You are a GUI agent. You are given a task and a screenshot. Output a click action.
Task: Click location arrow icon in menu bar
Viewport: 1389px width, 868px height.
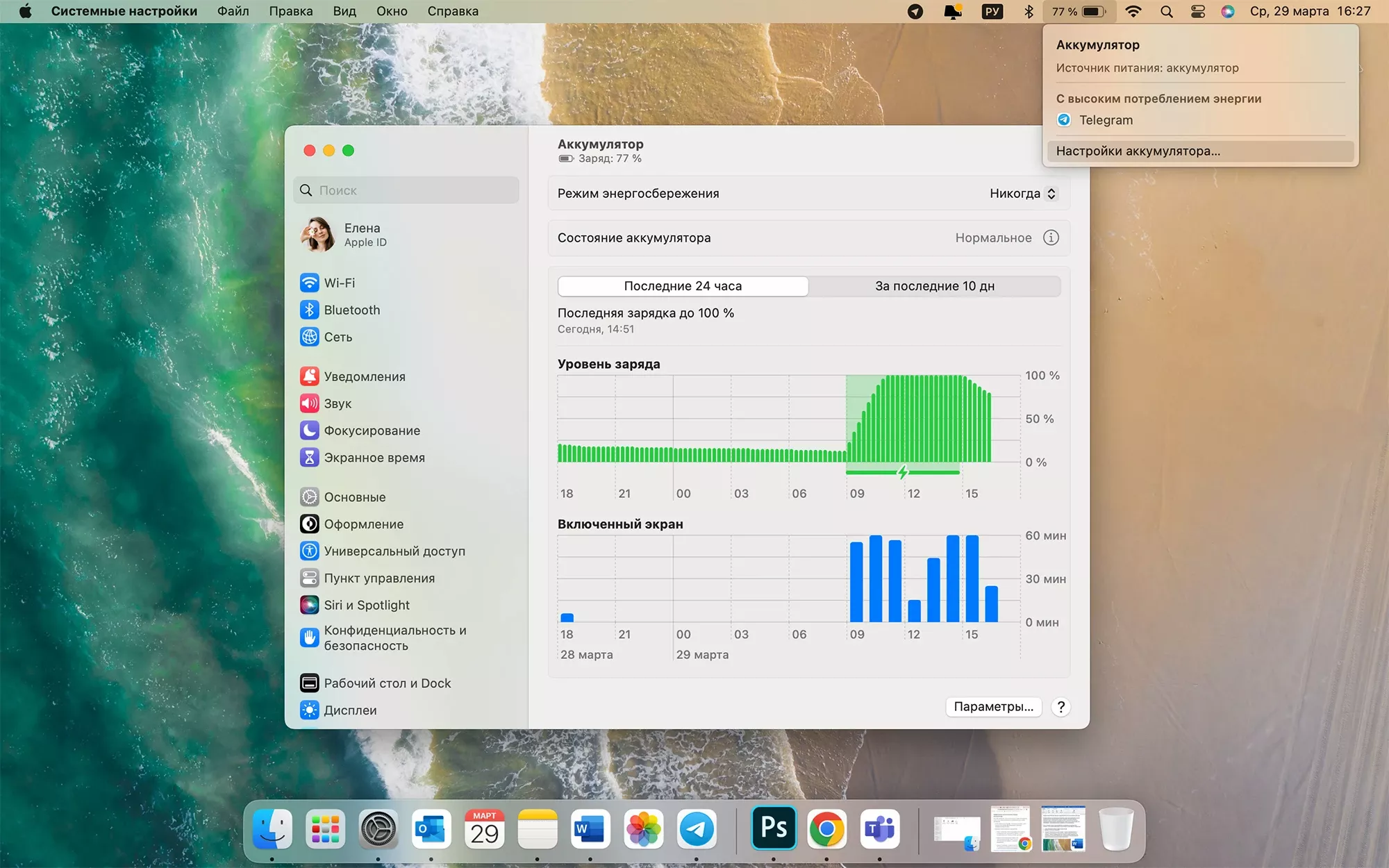[915, 11]
